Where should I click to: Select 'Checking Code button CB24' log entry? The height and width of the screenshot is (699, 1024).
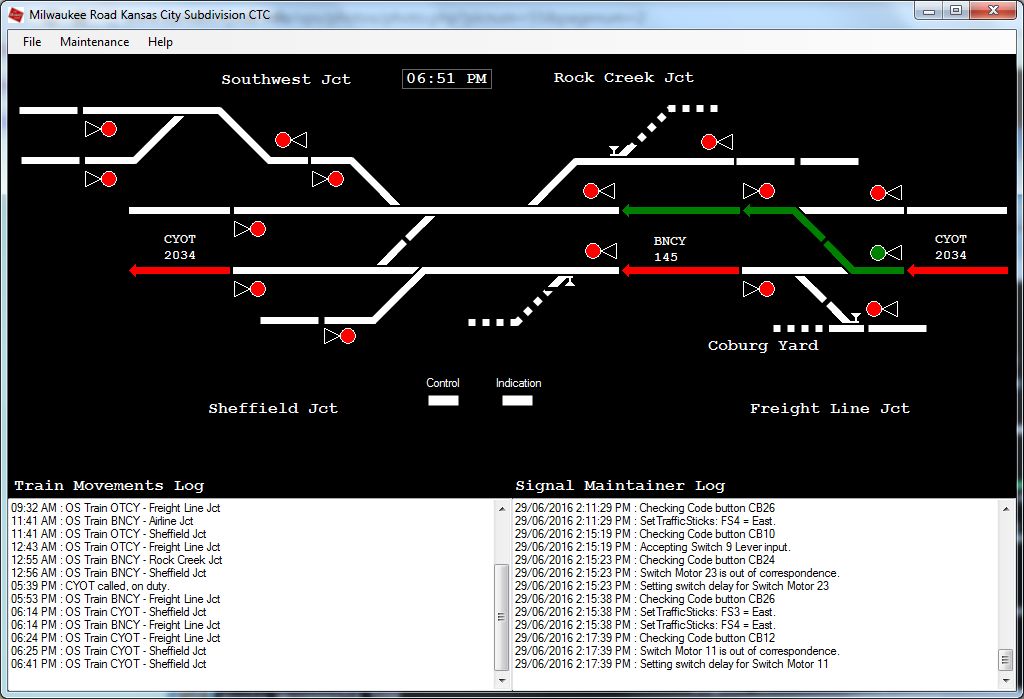tap(645, 560)
